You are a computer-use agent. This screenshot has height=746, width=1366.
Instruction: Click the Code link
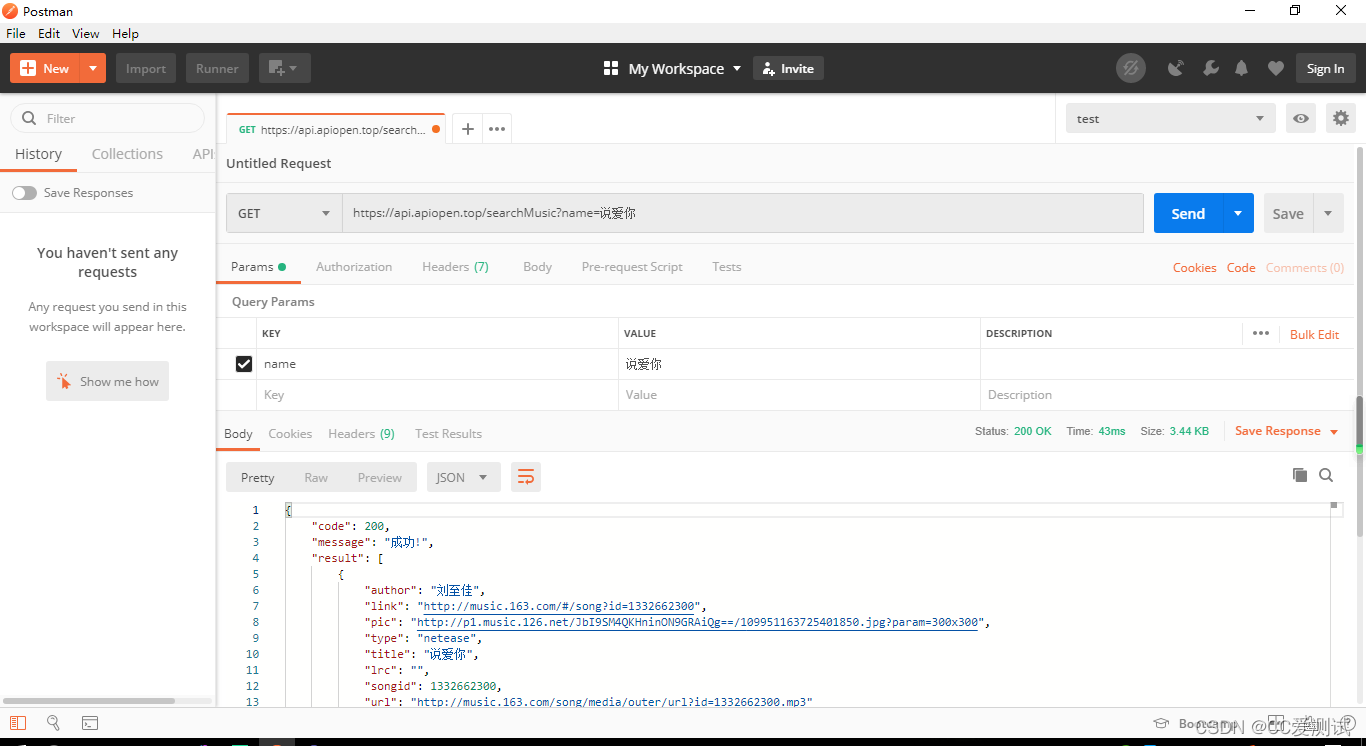pos(1241,268)
